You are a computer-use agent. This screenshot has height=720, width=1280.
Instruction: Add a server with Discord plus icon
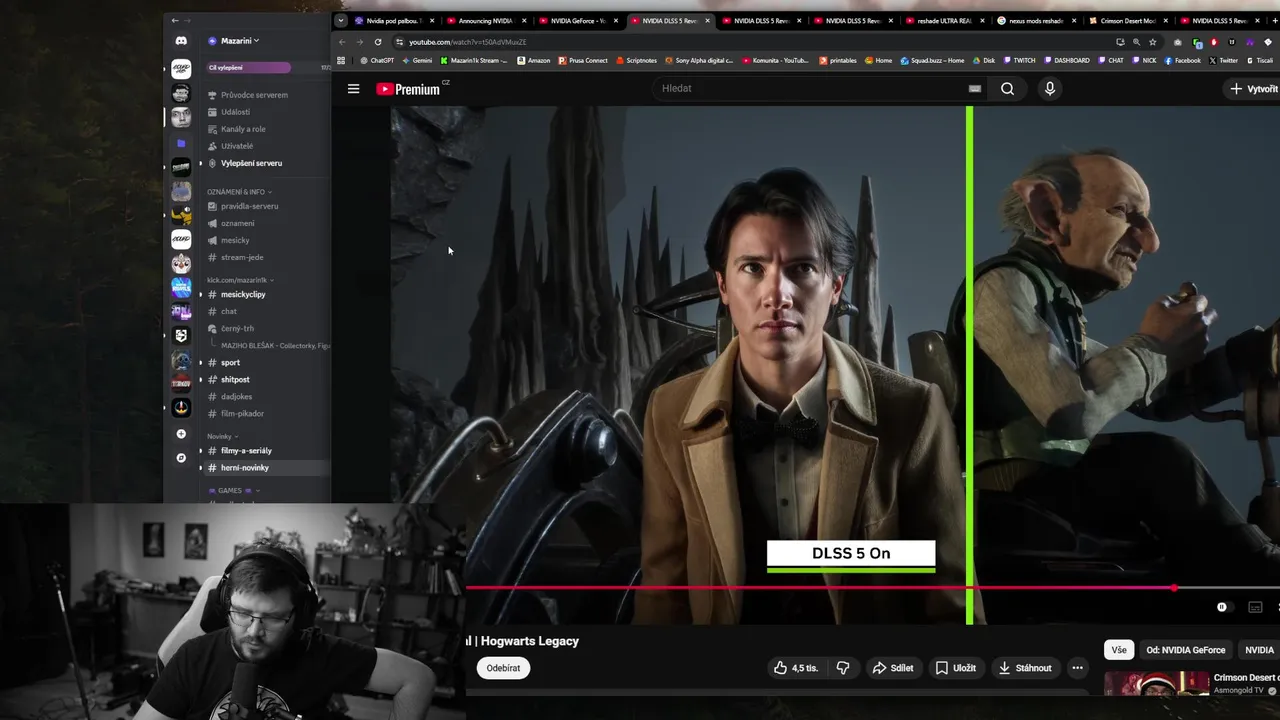pos(181,434)
